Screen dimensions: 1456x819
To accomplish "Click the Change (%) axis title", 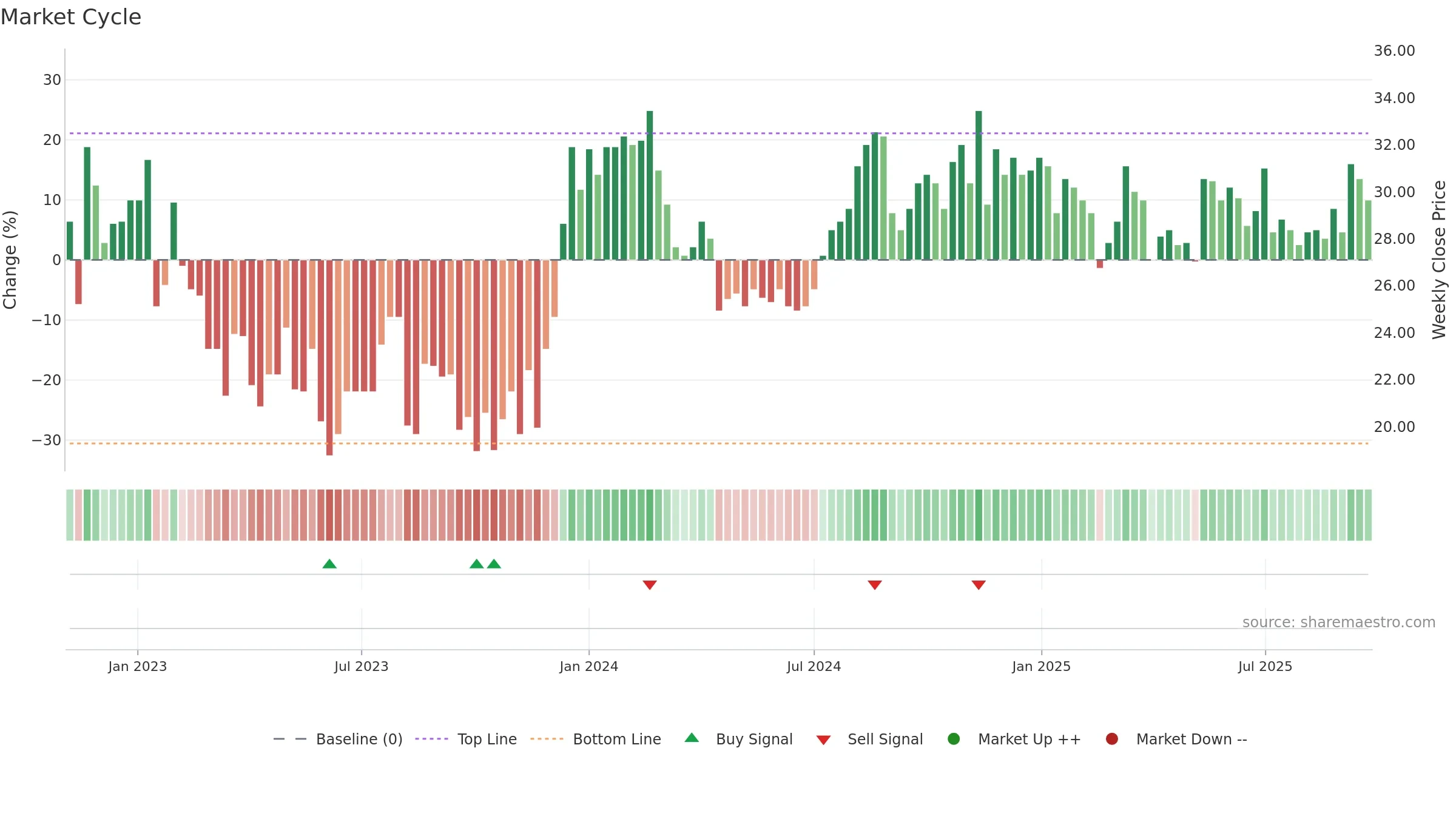I will coord(10,260).
